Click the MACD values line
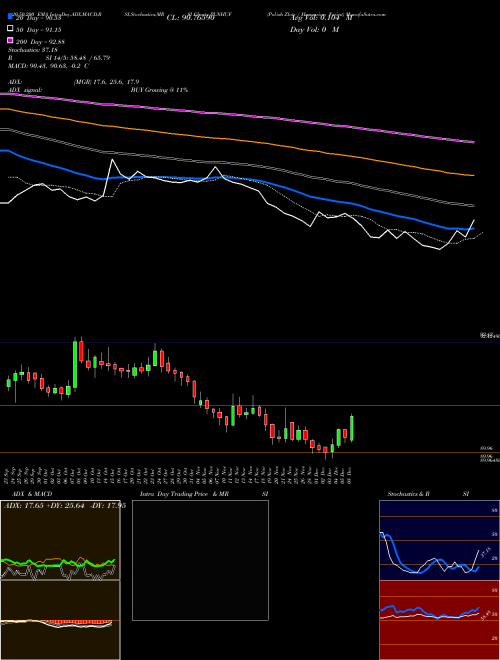500x660 pixels. 48,66
